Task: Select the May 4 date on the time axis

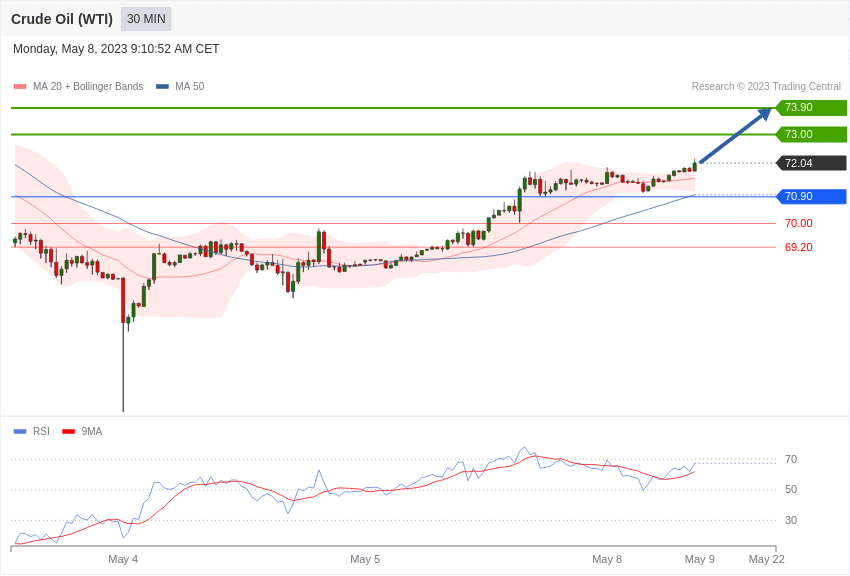Action: tap(123, 559)
